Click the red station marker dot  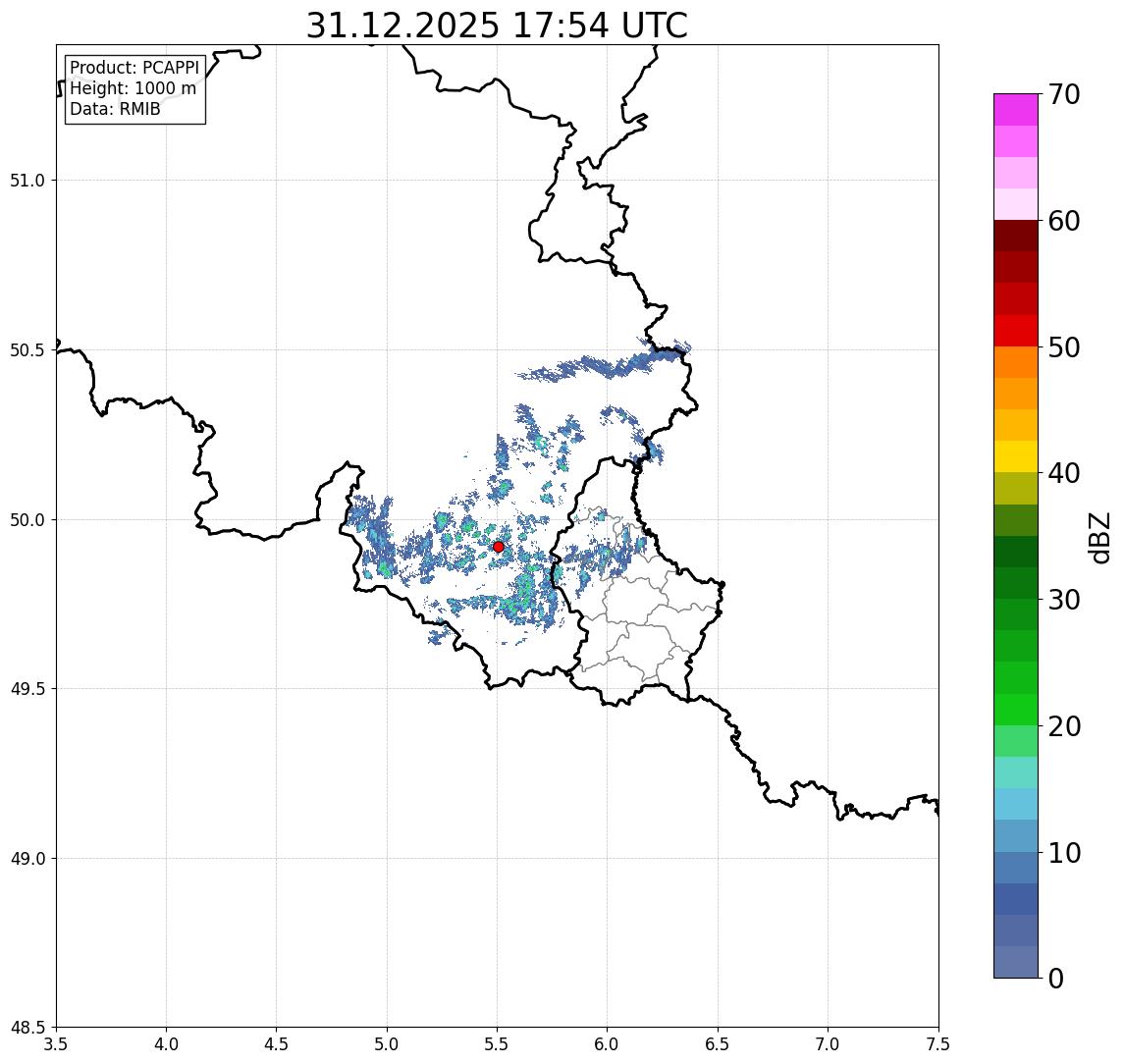[499, 547]
